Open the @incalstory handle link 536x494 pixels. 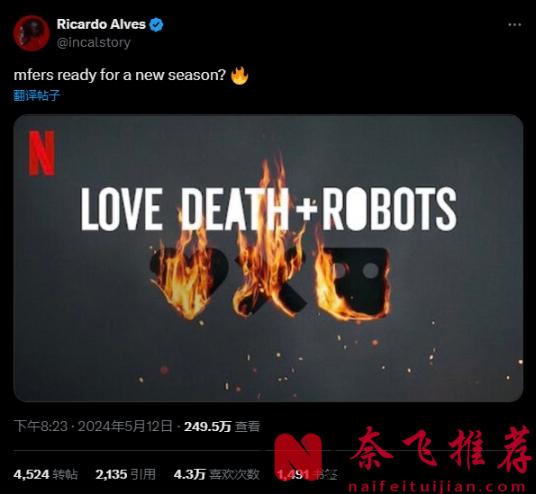(x=94, y=42)
